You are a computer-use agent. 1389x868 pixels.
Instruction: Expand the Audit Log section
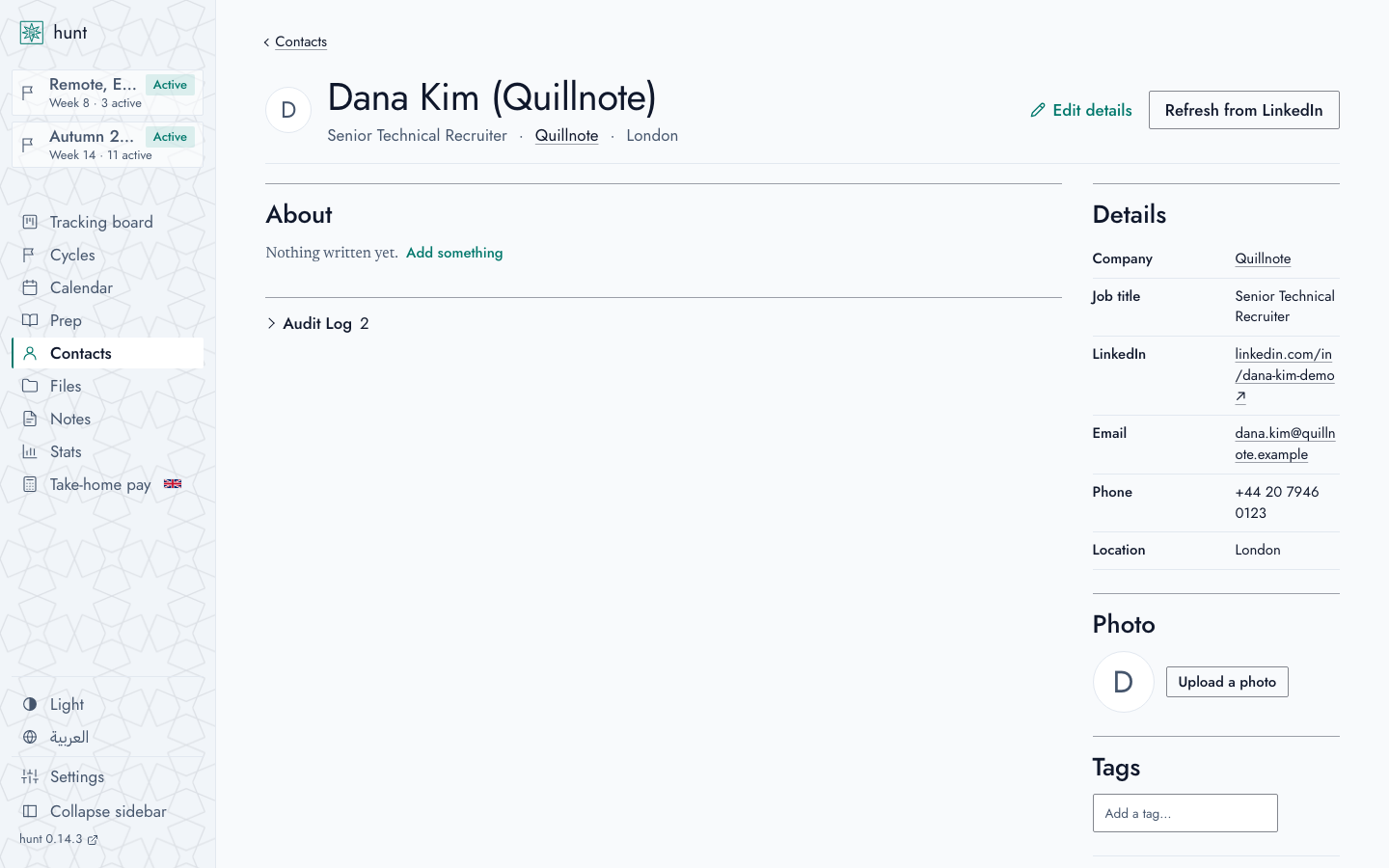(x=317, y=324)
